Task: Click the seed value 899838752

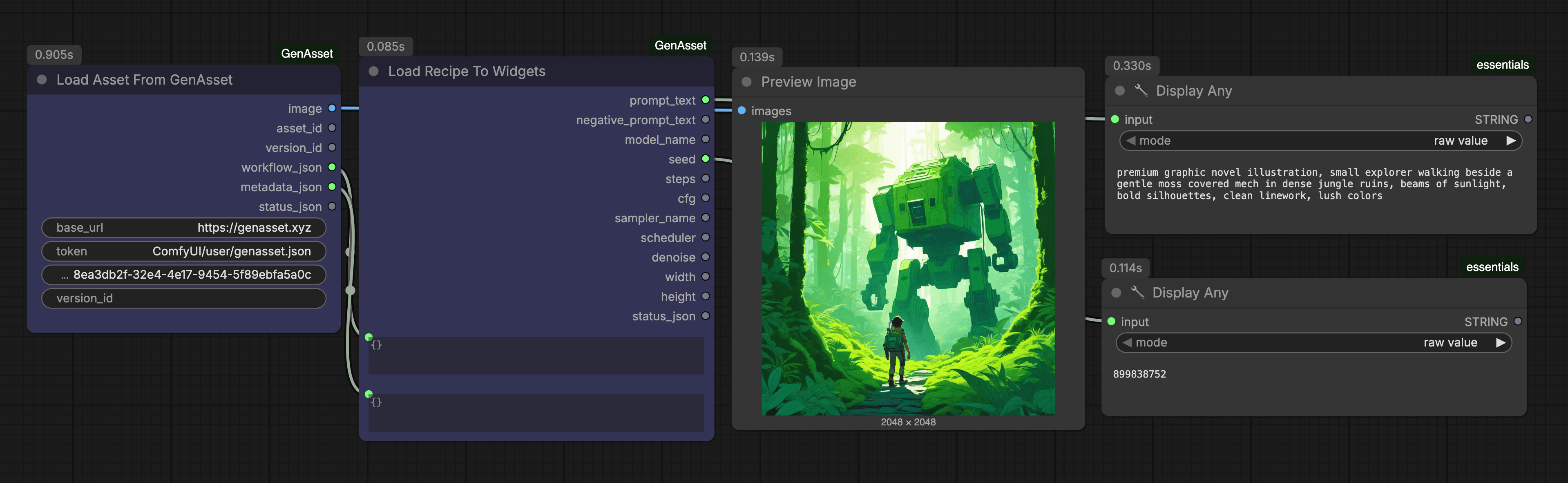Action: [1139, 374]
